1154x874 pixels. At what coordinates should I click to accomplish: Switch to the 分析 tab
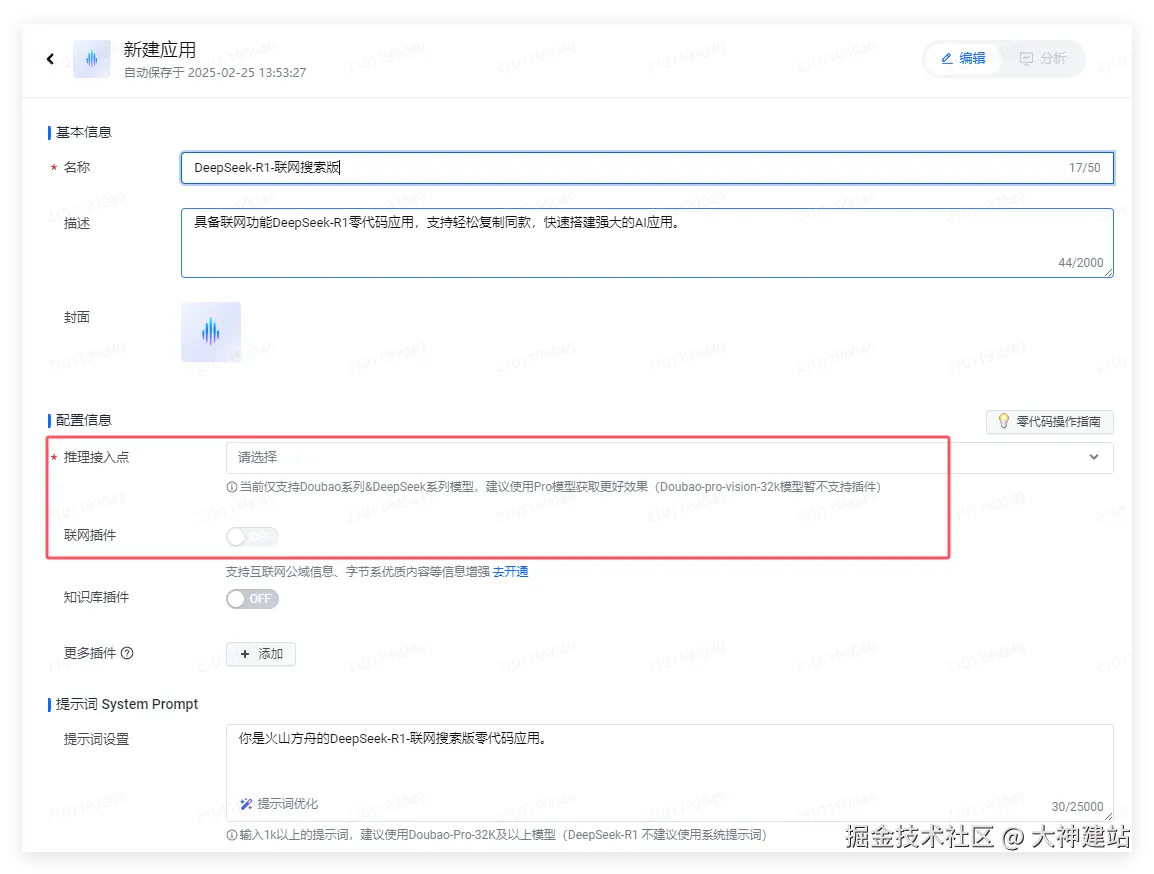click(1045, 58)
